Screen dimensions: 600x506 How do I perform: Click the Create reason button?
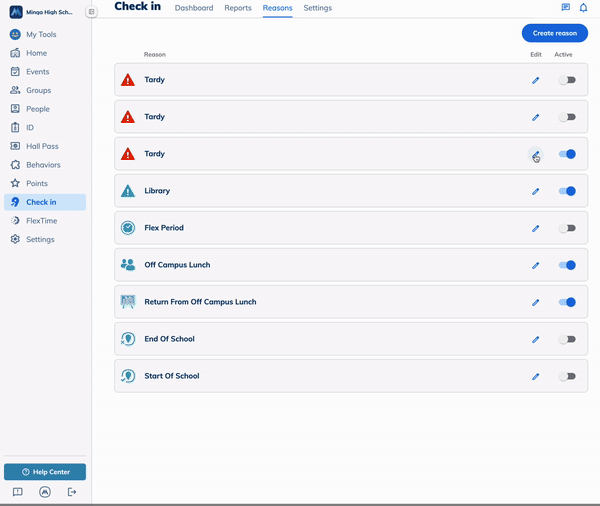(x=554, y=33)
